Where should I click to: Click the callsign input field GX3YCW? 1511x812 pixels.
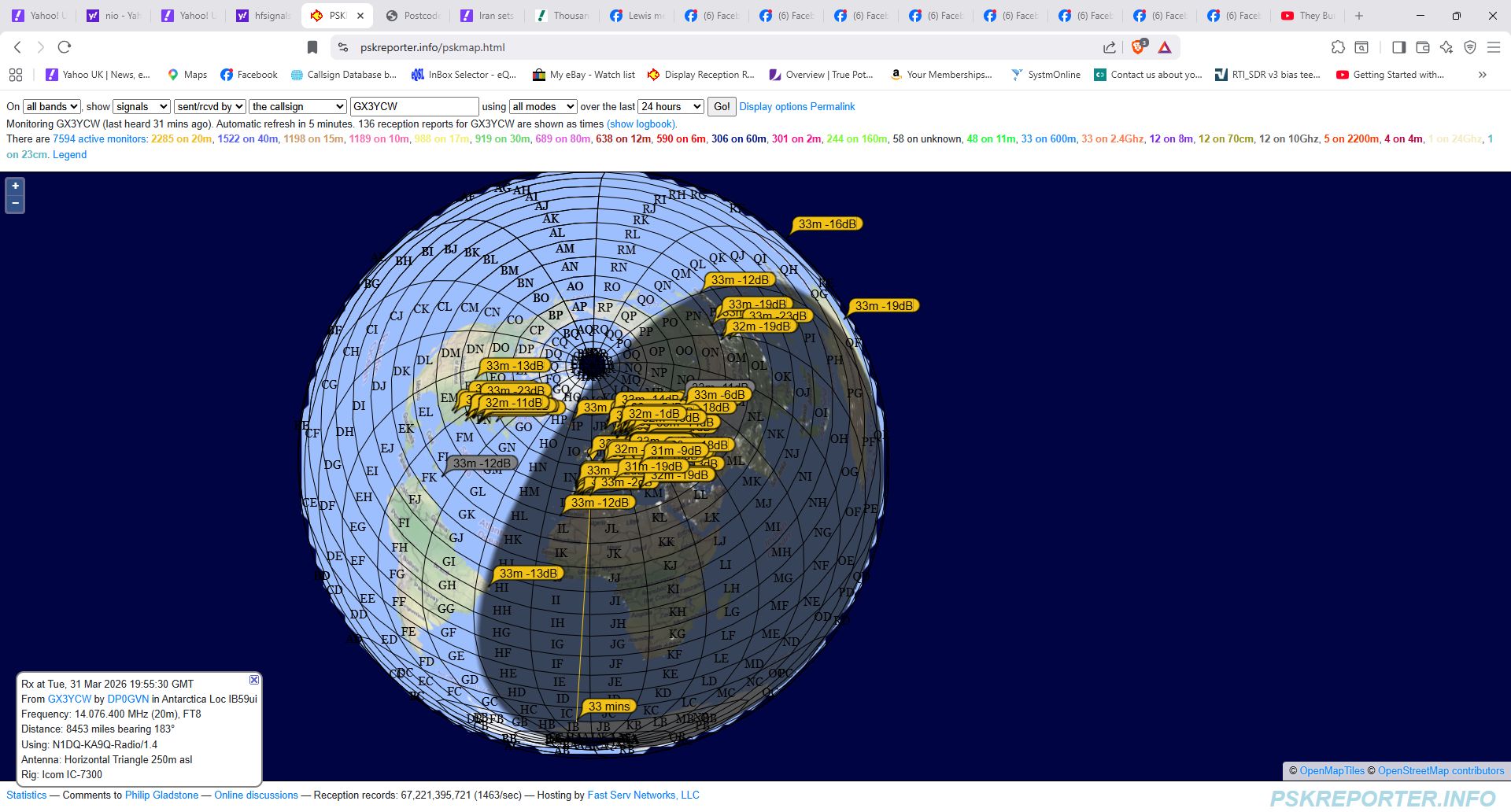pyautogui.click(x=414, y=106)
